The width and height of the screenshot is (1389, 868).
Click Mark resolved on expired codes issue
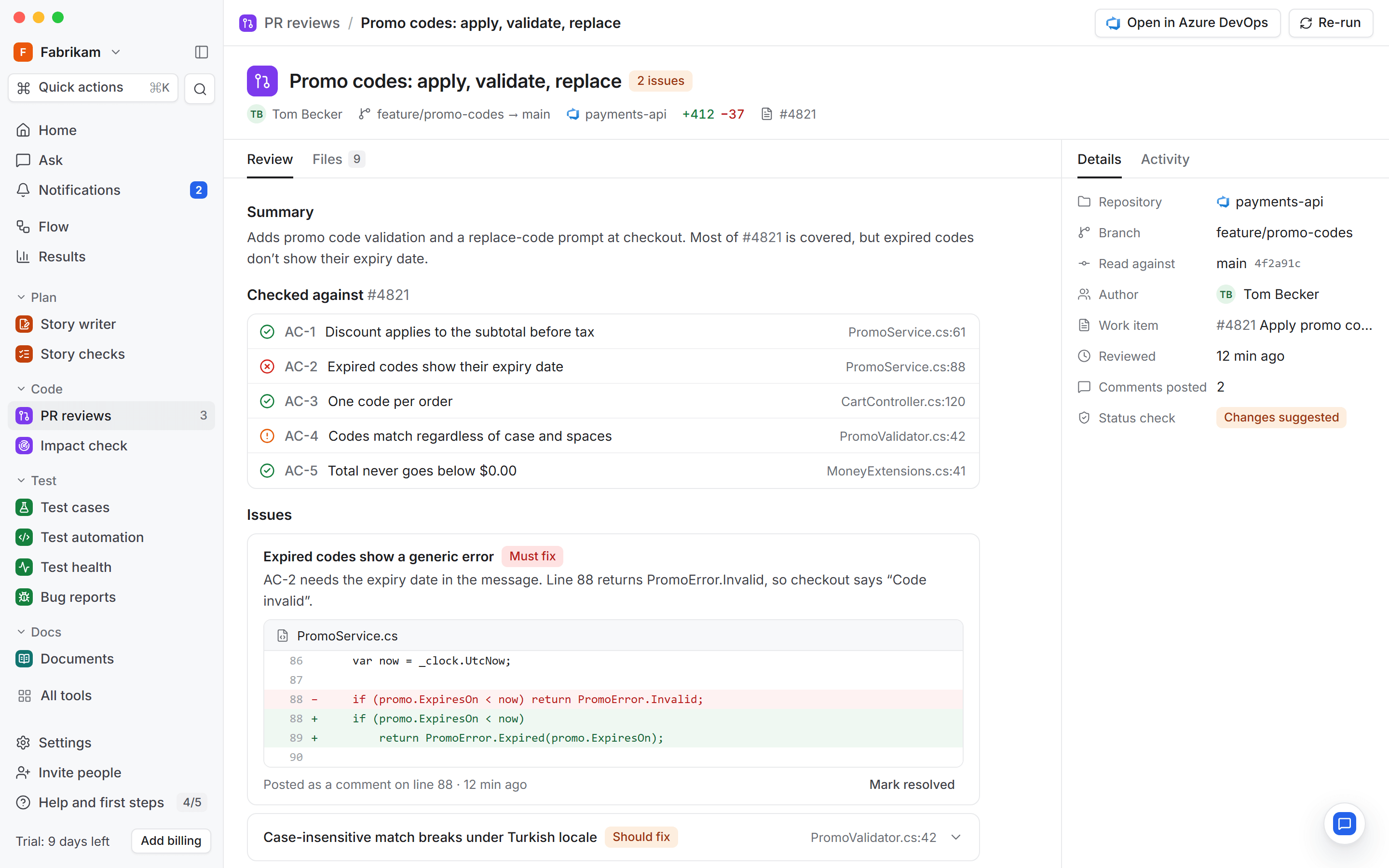coord(912,784)
